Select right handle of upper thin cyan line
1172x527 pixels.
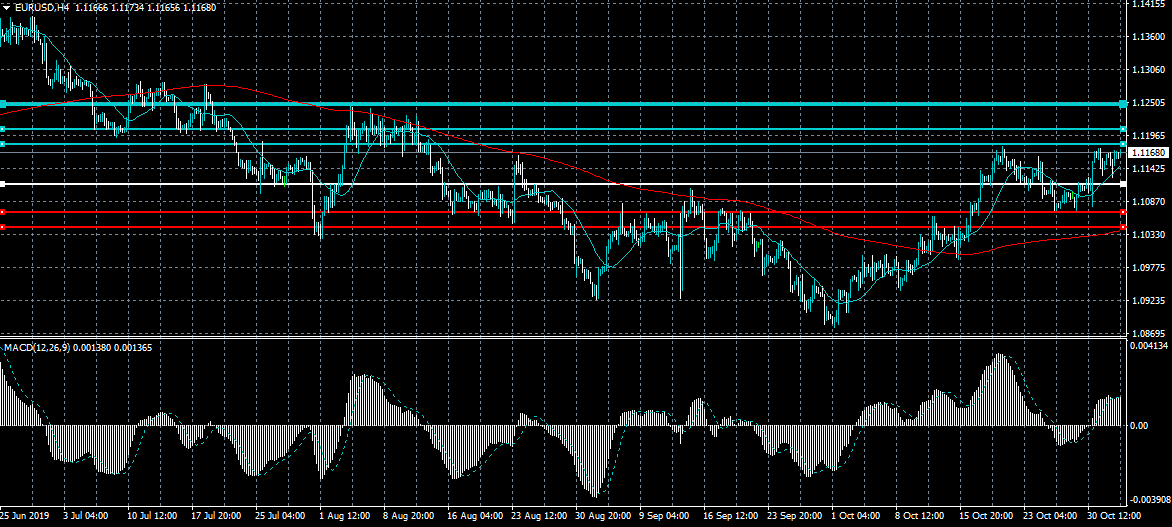tap(1123, 129)
